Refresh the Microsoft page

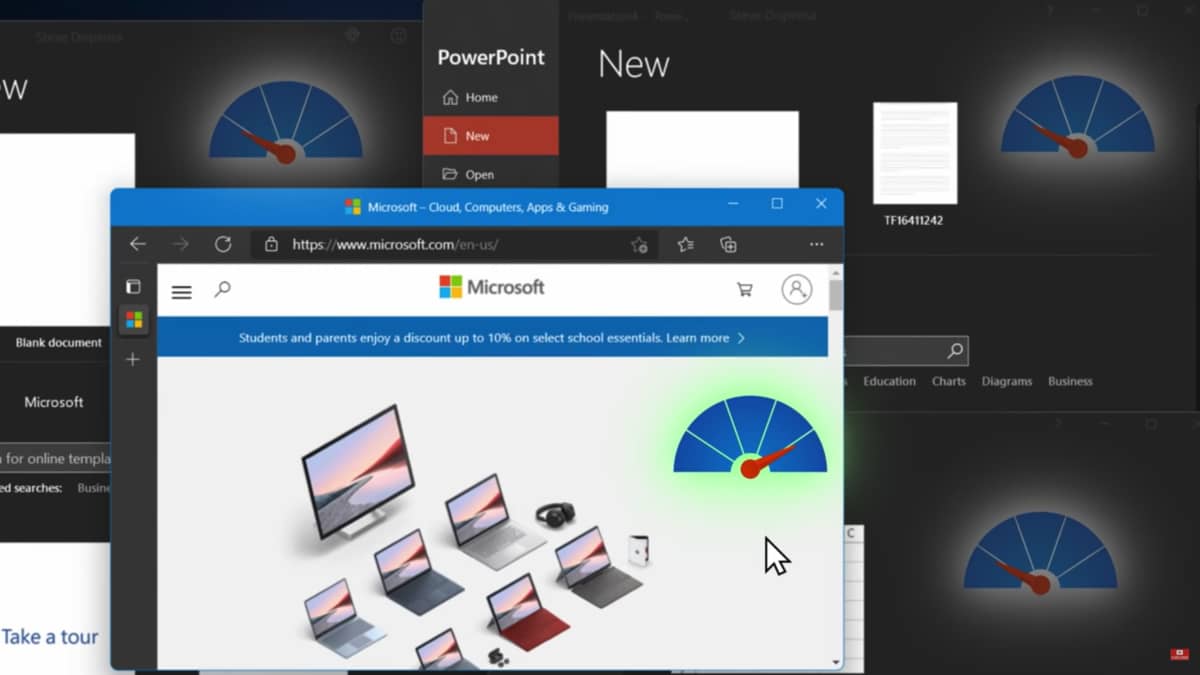[x=223, y=244]
